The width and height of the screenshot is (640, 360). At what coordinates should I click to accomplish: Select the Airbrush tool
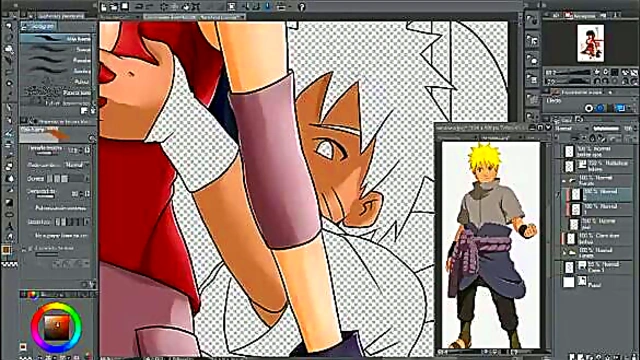[9, 143]
